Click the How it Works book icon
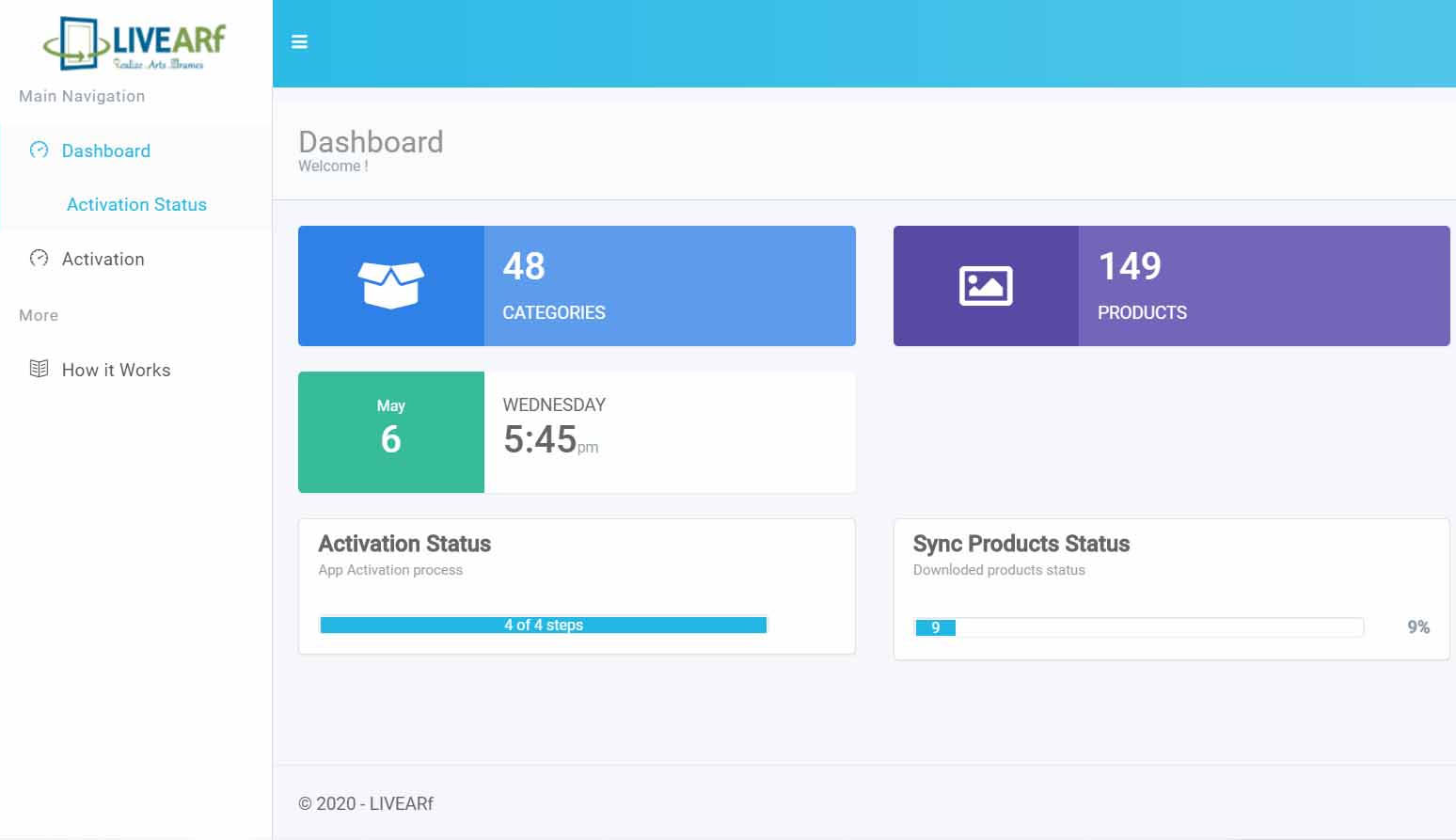This screenshot has height=840, width=1456. 39,369
